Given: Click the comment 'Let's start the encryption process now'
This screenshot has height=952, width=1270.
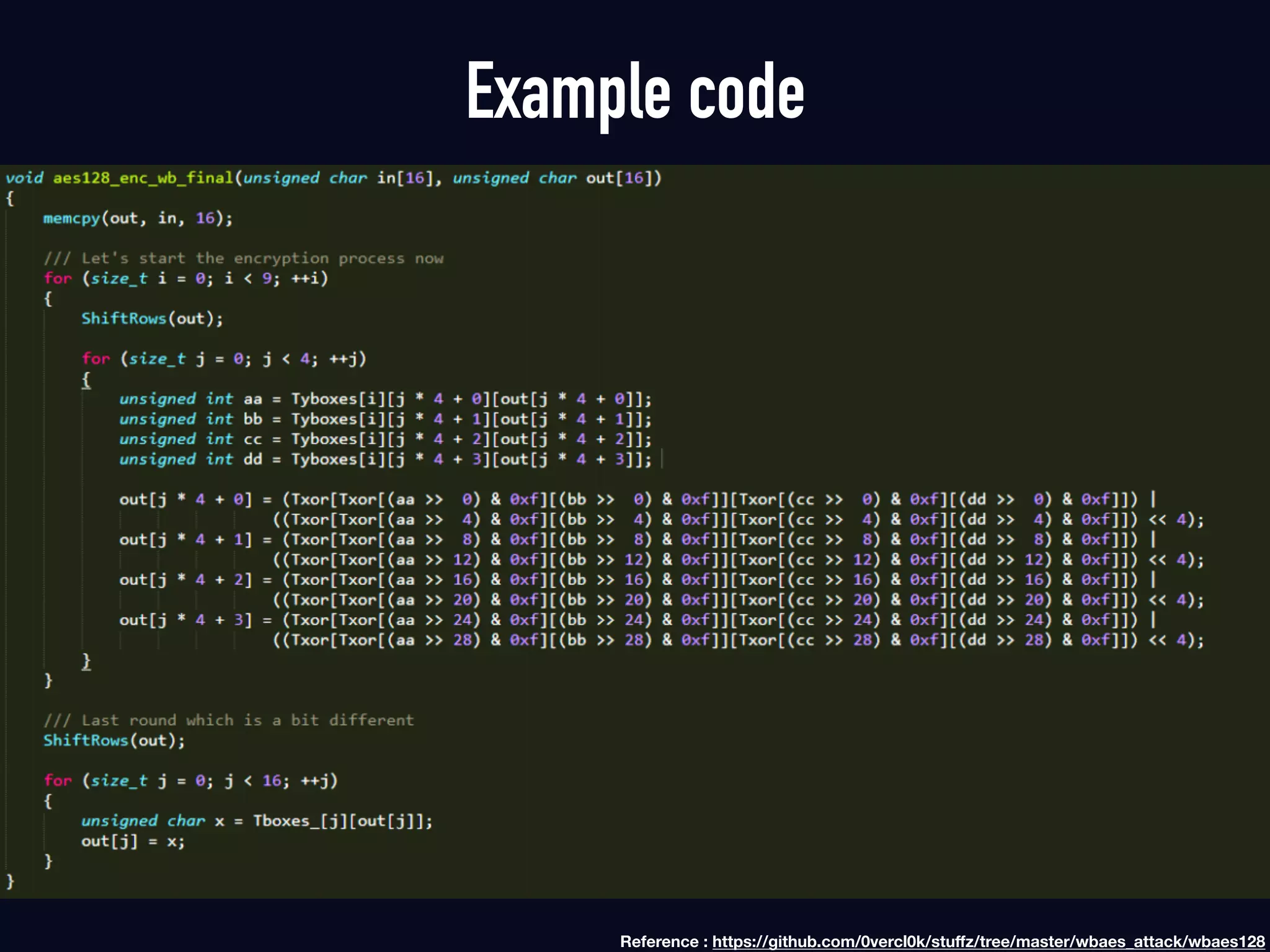Looking at the screenshot, I should tap(243, 258).
